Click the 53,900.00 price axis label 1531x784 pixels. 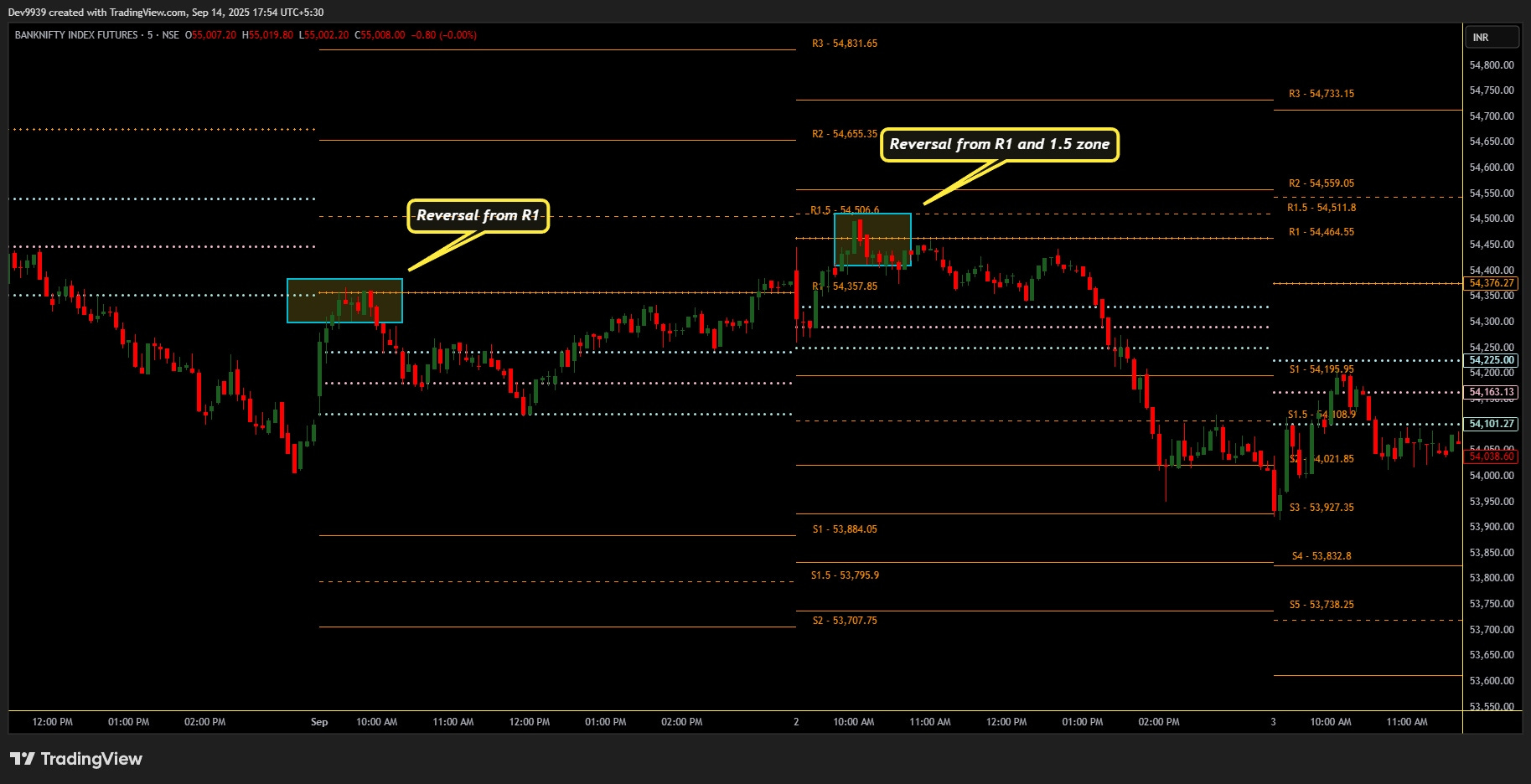tap(1492, 527)
